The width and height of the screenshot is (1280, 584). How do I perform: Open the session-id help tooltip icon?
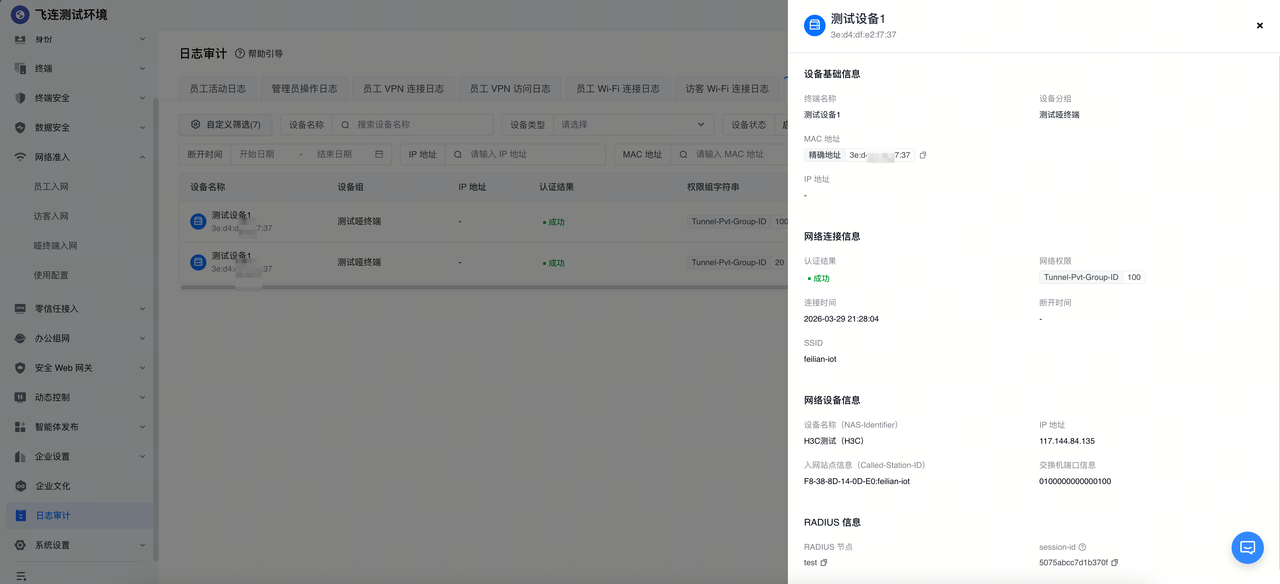pyautogui.click(x=1082, y=547)
